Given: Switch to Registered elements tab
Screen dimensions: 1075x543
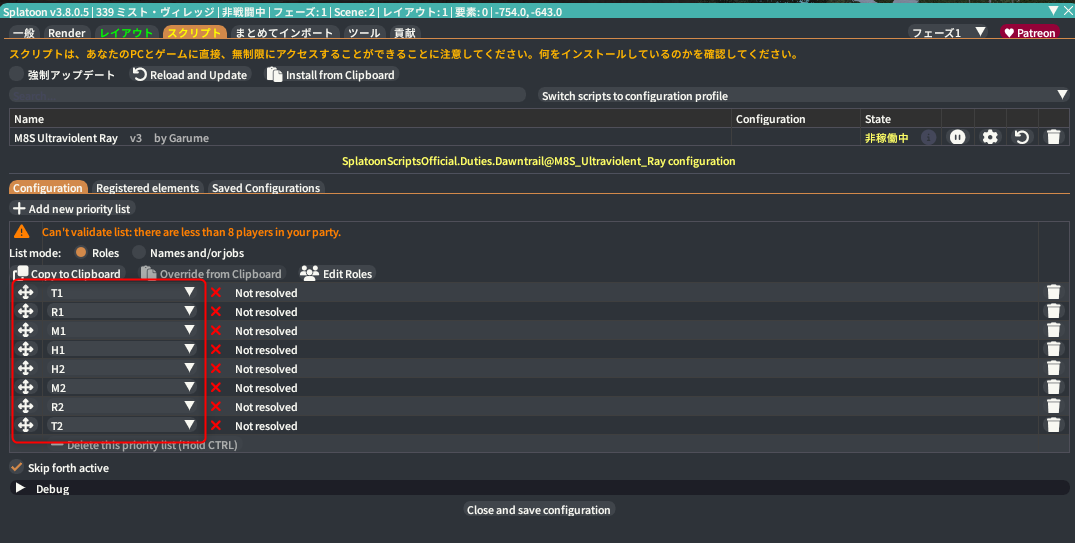Looking at the screenshot, I should pyautogui.click(x=147, y=187).
